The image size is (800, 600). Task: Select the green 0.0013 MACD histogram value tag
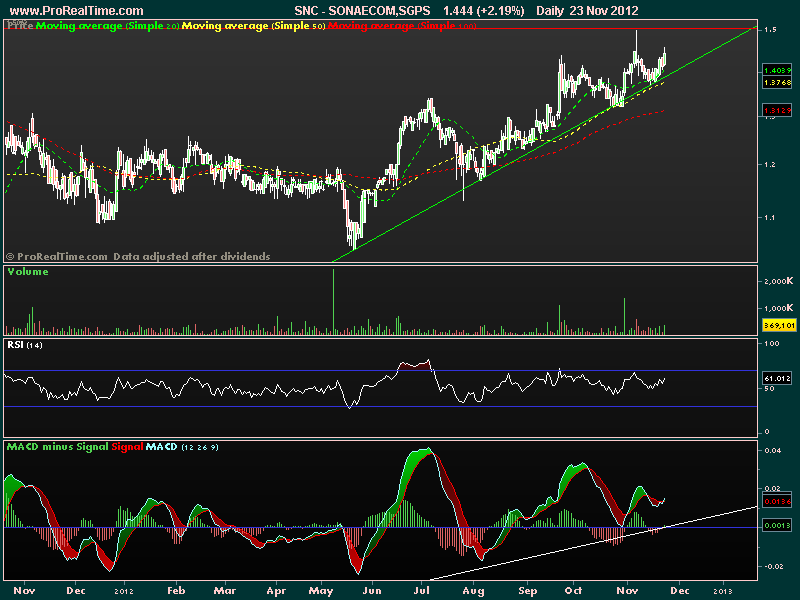coord(777,526)
